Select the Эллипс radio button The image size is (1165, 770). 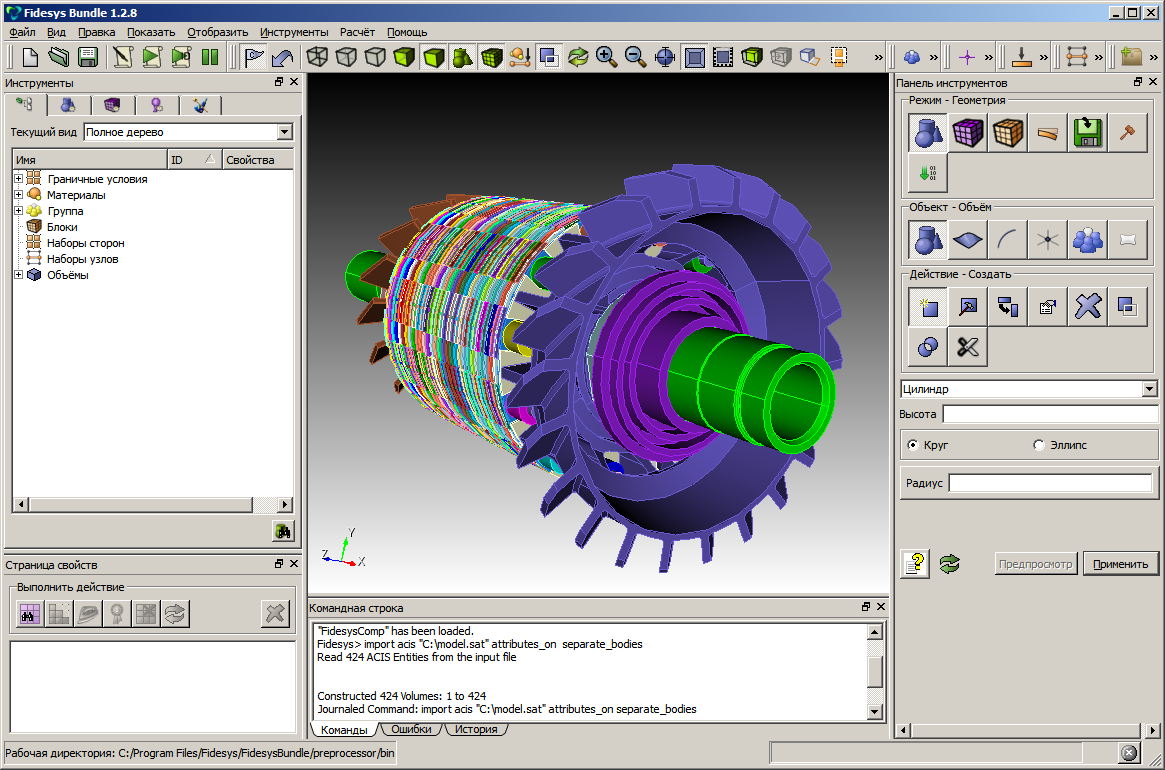[1039, 445]
